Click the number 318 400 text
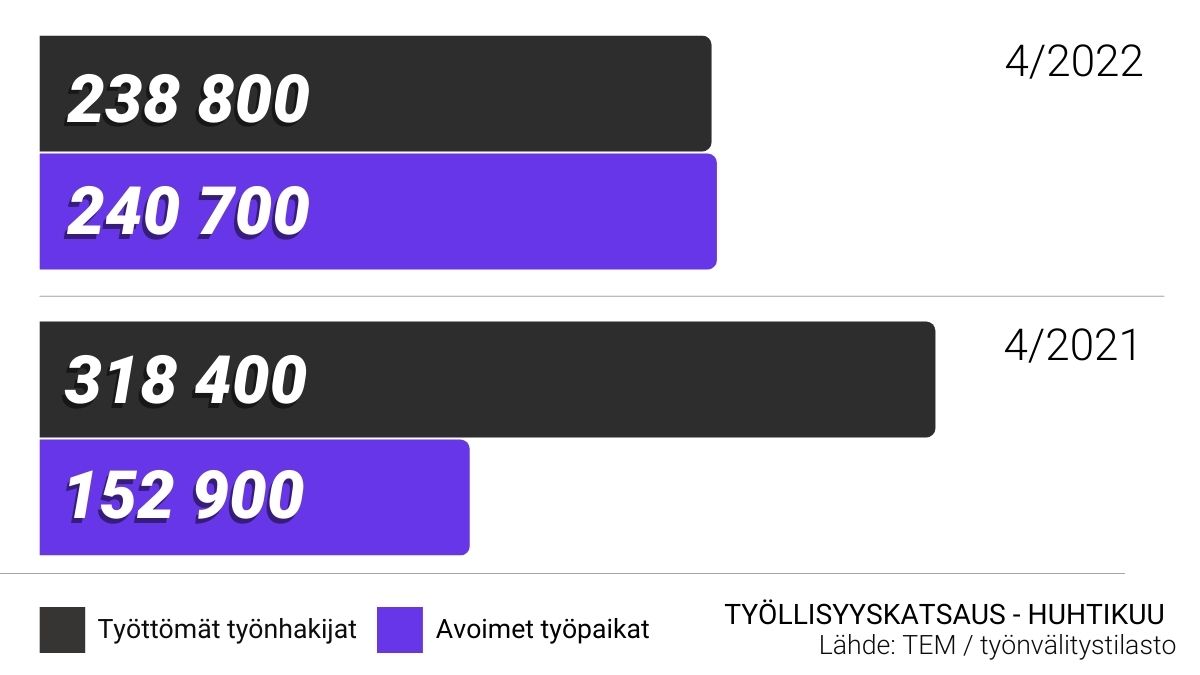 coord(186,381)
